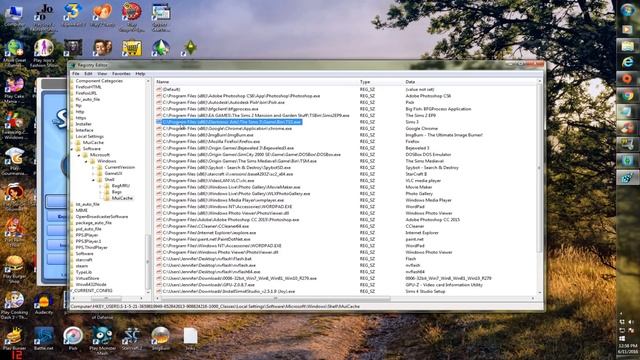Open Windows Explorer from the taskbar
Image resolution: width=640 pixels, height=360 pixels.
point(627,45)
